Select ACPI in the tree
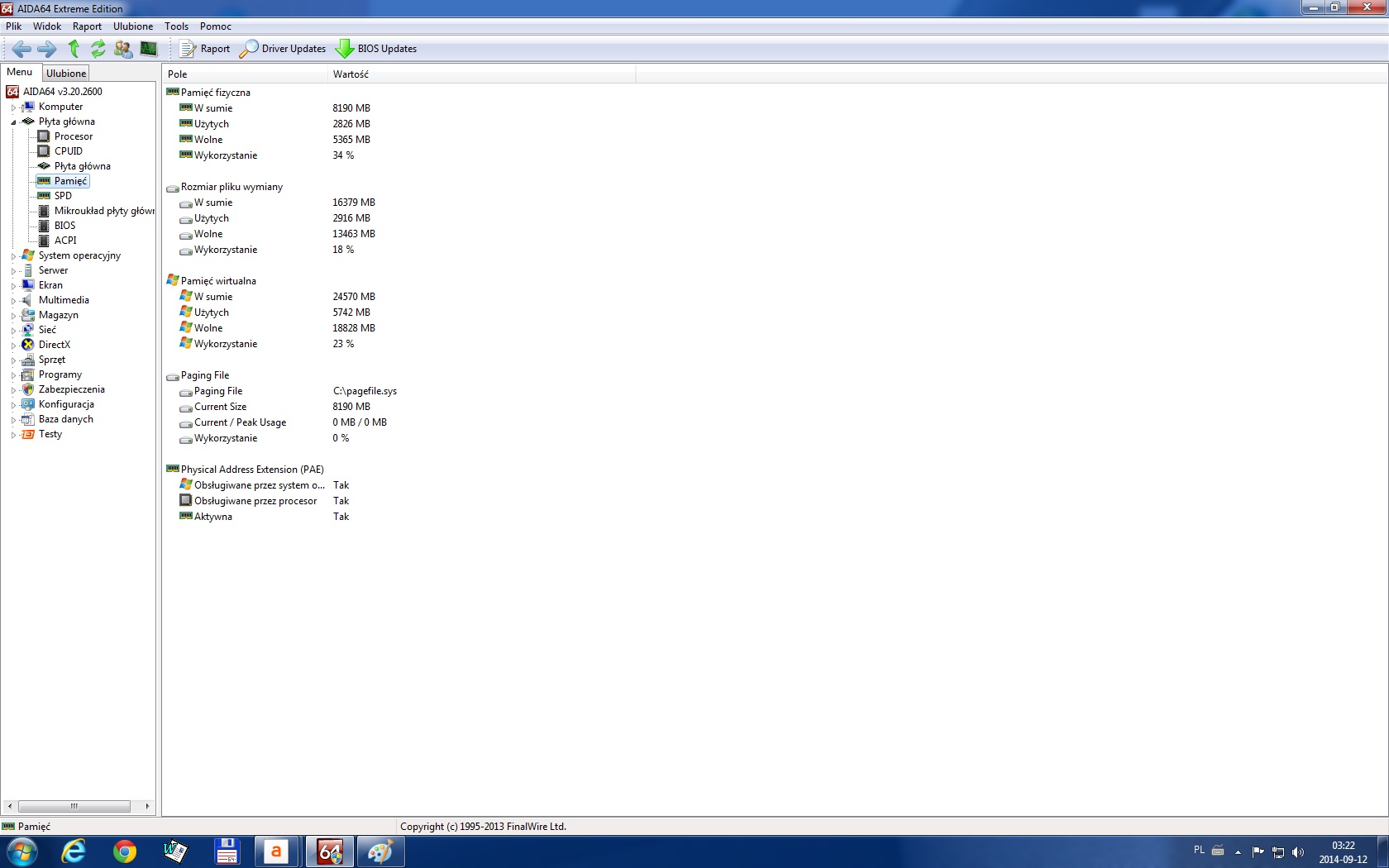The height and width of the screenshot is (868, 1389). (65, 241)
